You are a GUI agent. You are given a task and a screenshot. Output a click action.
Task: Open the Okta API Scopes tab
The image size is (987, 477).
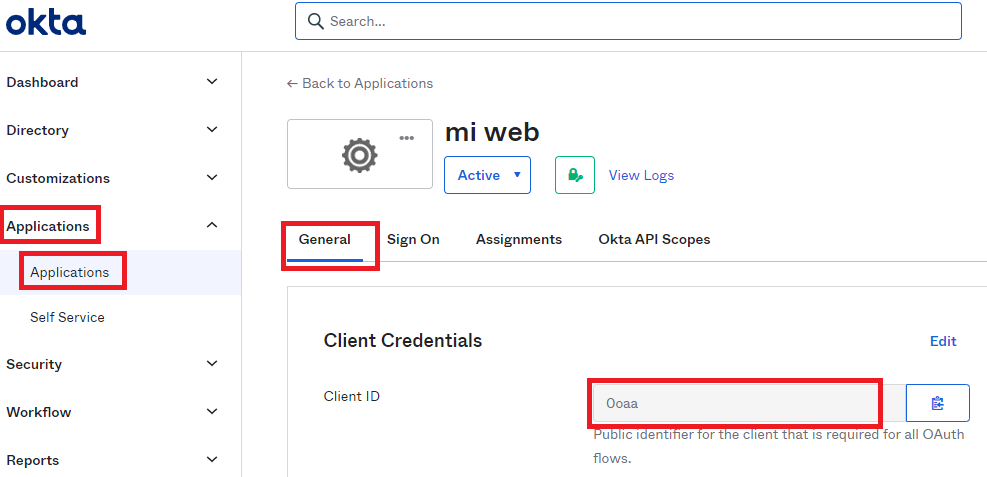pos(655,240)
